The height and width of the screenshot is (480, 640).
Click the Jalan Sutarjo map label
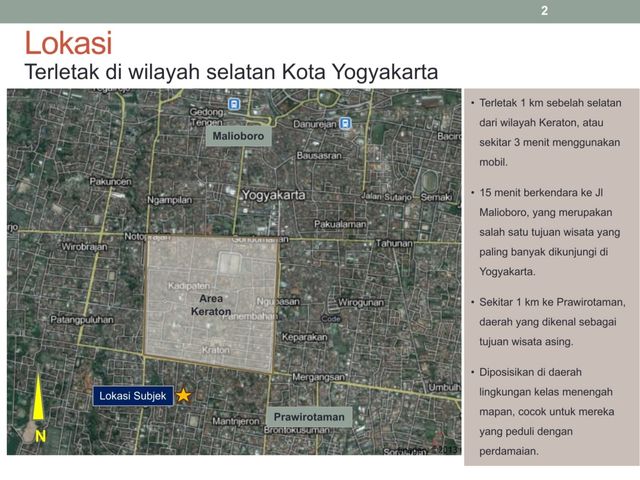(386, 197)
